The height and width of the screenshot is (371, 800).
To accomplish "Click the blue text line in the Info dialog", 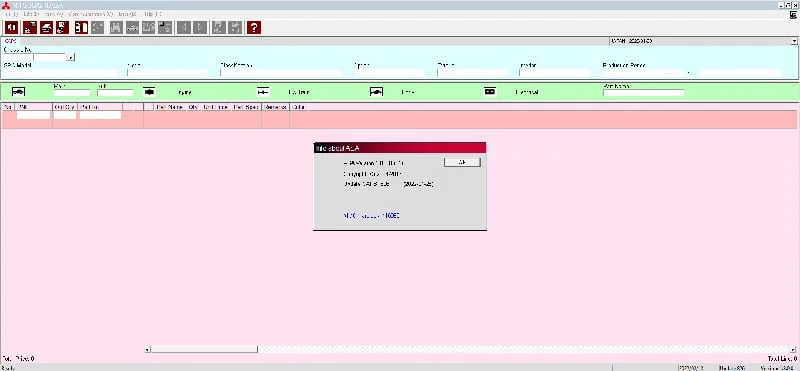I will 371,215.
